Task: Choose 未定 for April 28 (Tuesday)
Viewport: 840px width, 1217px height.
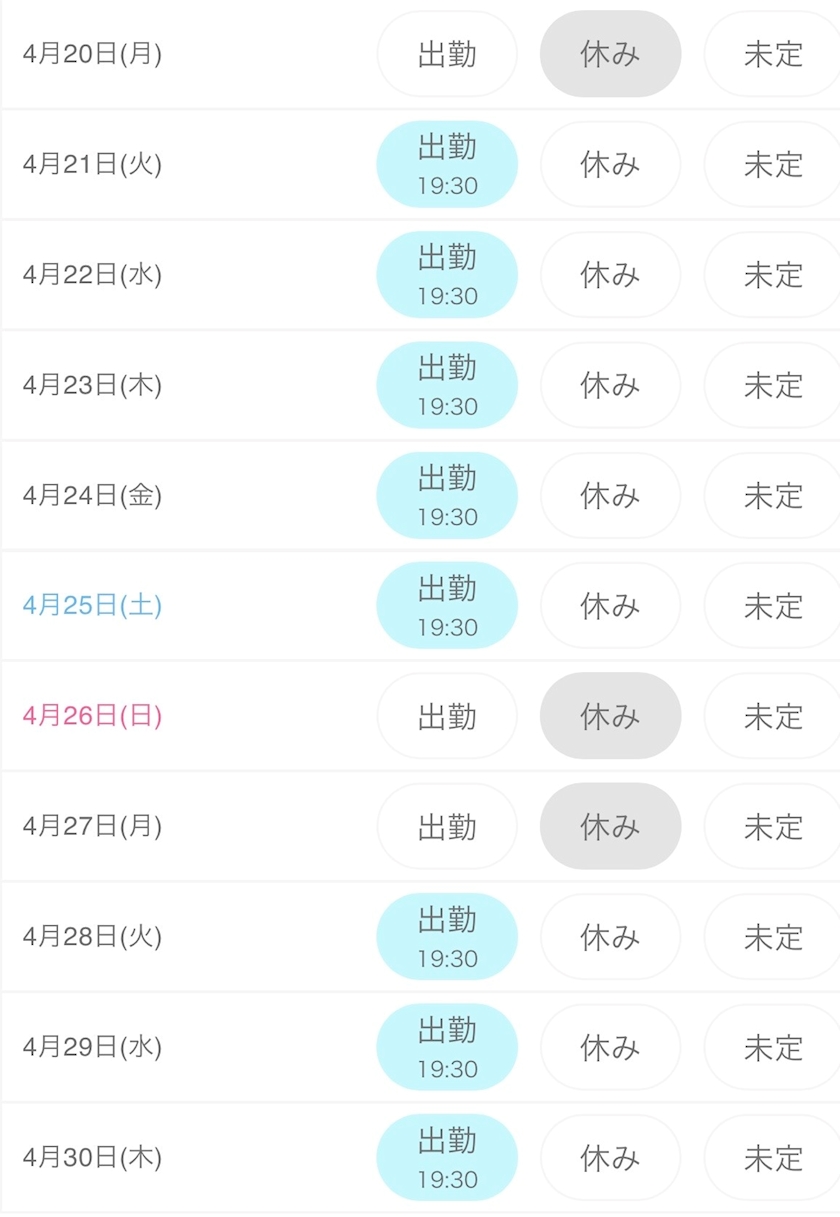Action: pyautogui.click(x=772, y=937)
